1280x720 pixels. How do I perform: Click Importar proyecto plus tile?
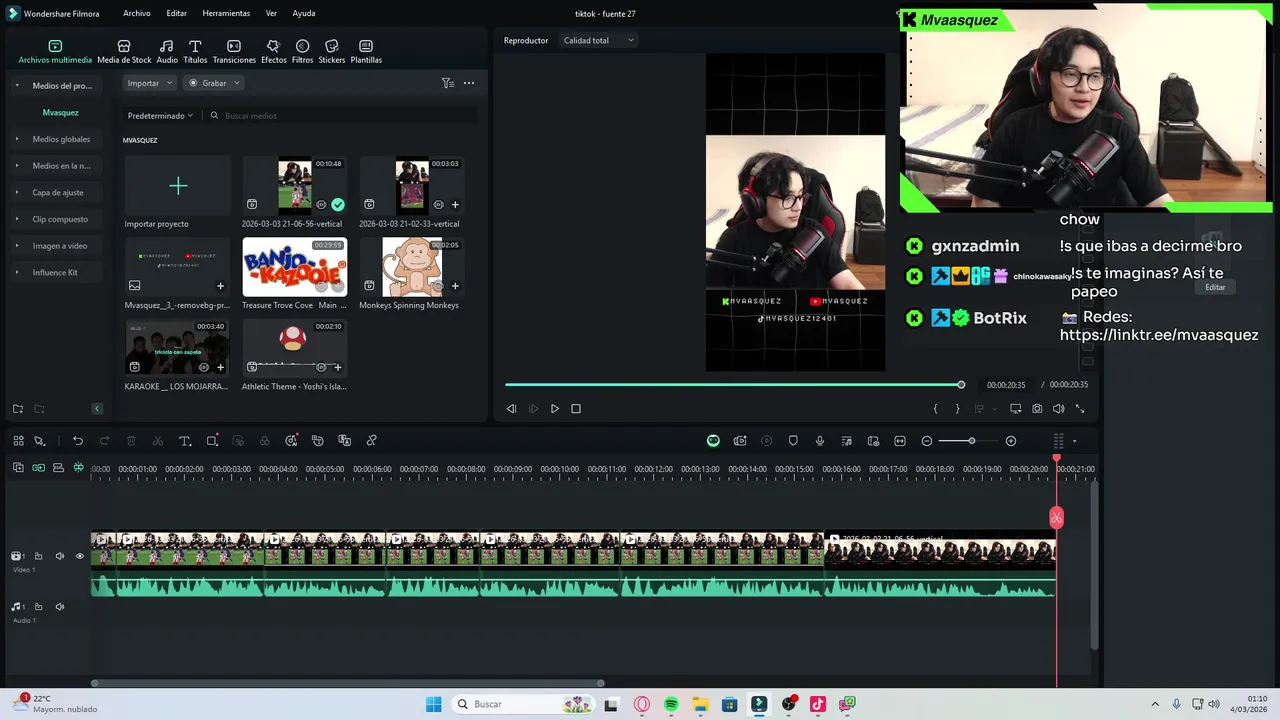pos(178,186)
